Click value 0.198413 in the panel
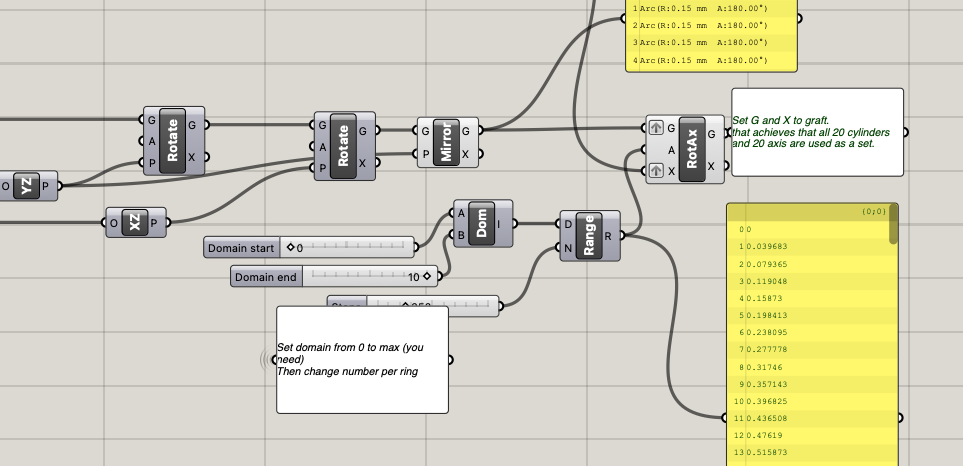The width and height of the screenshot is (963, 466). pos(765,316)
